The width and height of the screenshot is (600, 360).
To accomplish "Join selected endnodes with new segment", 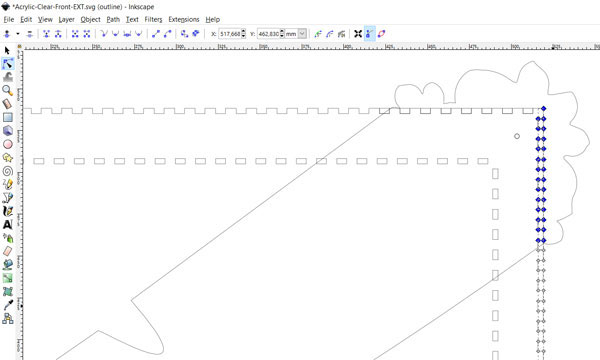I will coord(75,34).
